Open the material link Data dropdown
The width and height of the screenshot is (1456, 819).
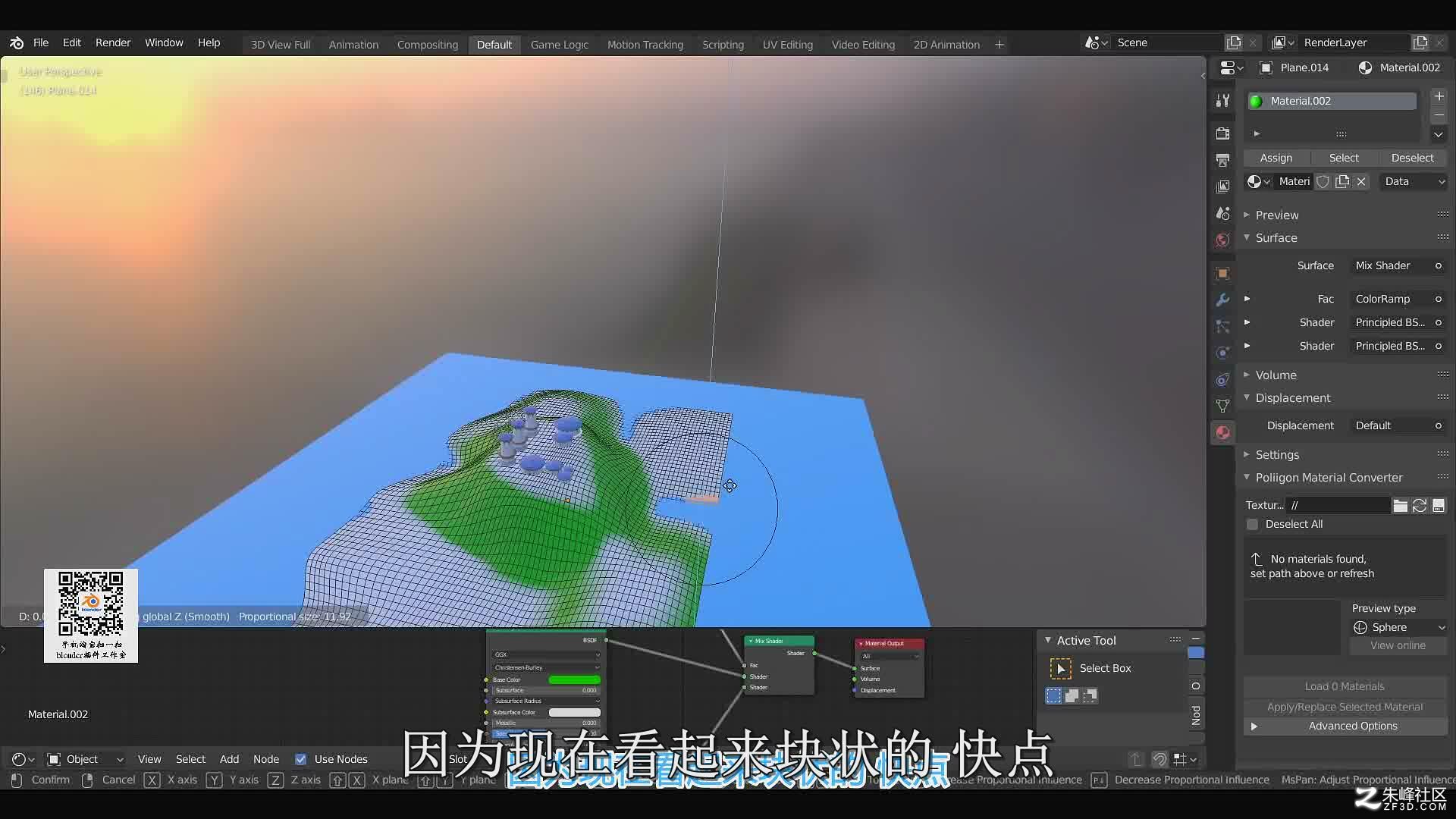[1414, 181]
